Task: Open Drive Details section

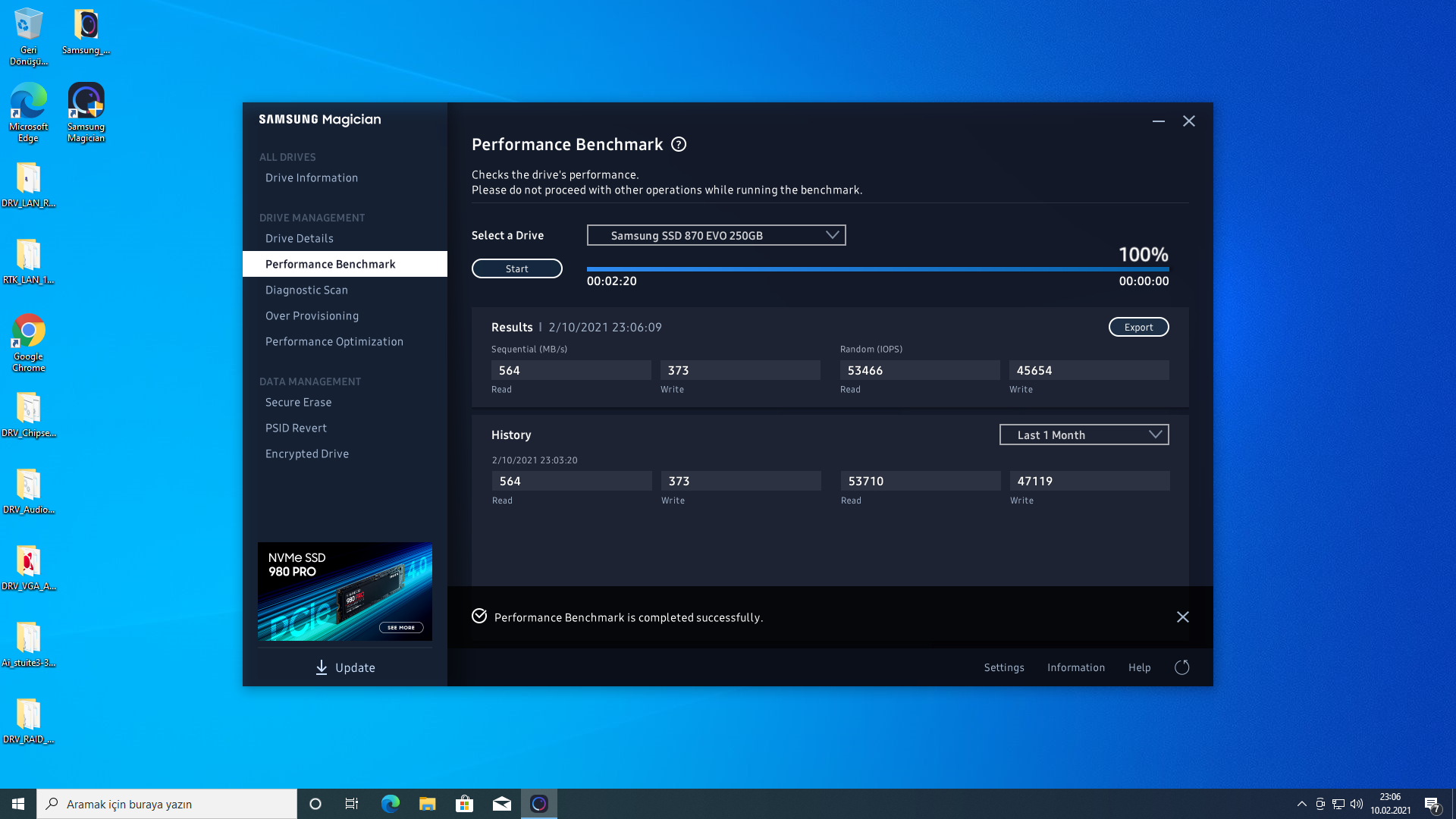Action: point(300,238)
